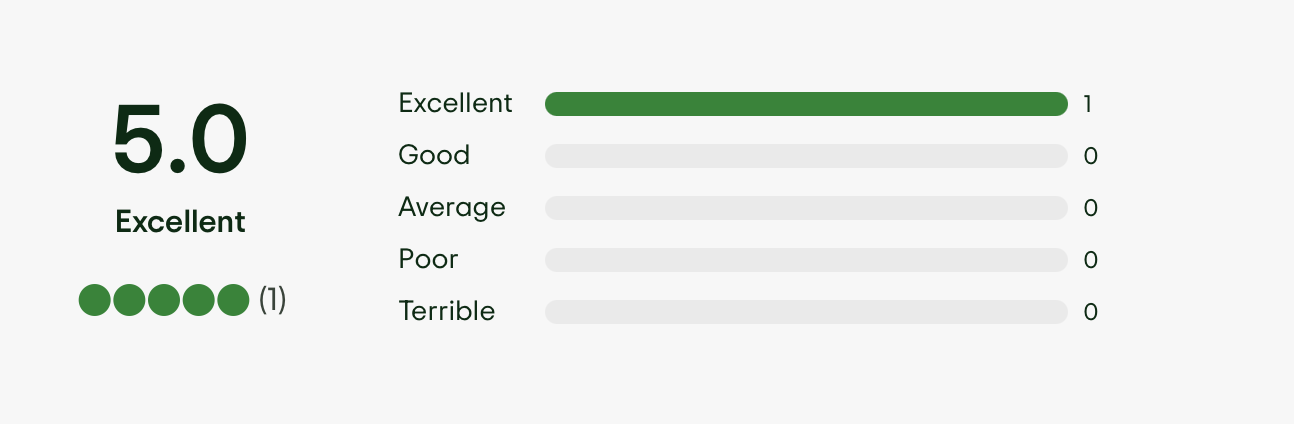This screenshot has width=1294, height=424.
Task: Click the empty Good rating bar
Action: click(806, 156)
